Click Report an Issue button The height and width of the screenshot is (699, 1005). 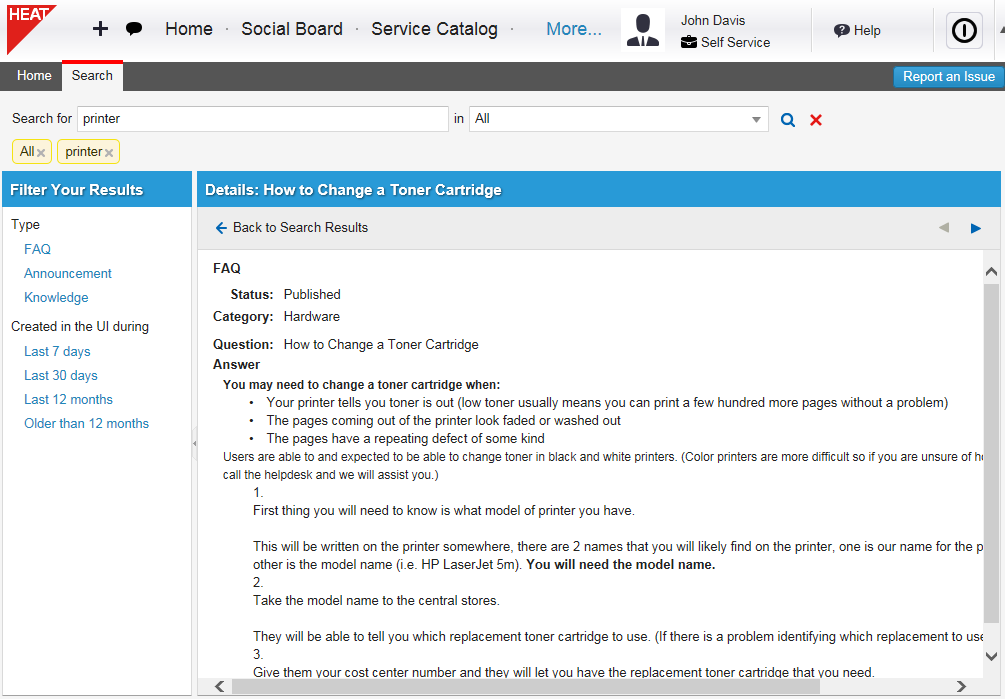click(x=949, y=77)
